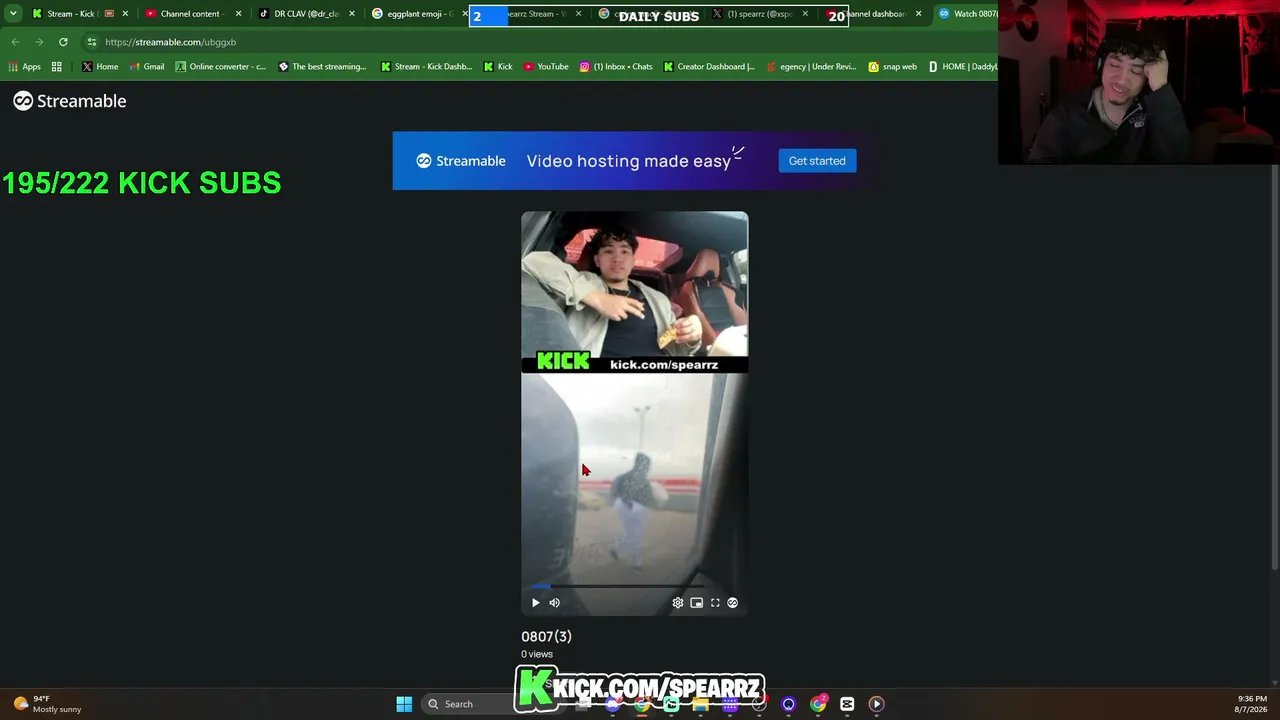Switch to the DR CLAV TikTok tab
Image resolution: width=1280 pixels, height=720 pixels.
[x=305, y=14]
